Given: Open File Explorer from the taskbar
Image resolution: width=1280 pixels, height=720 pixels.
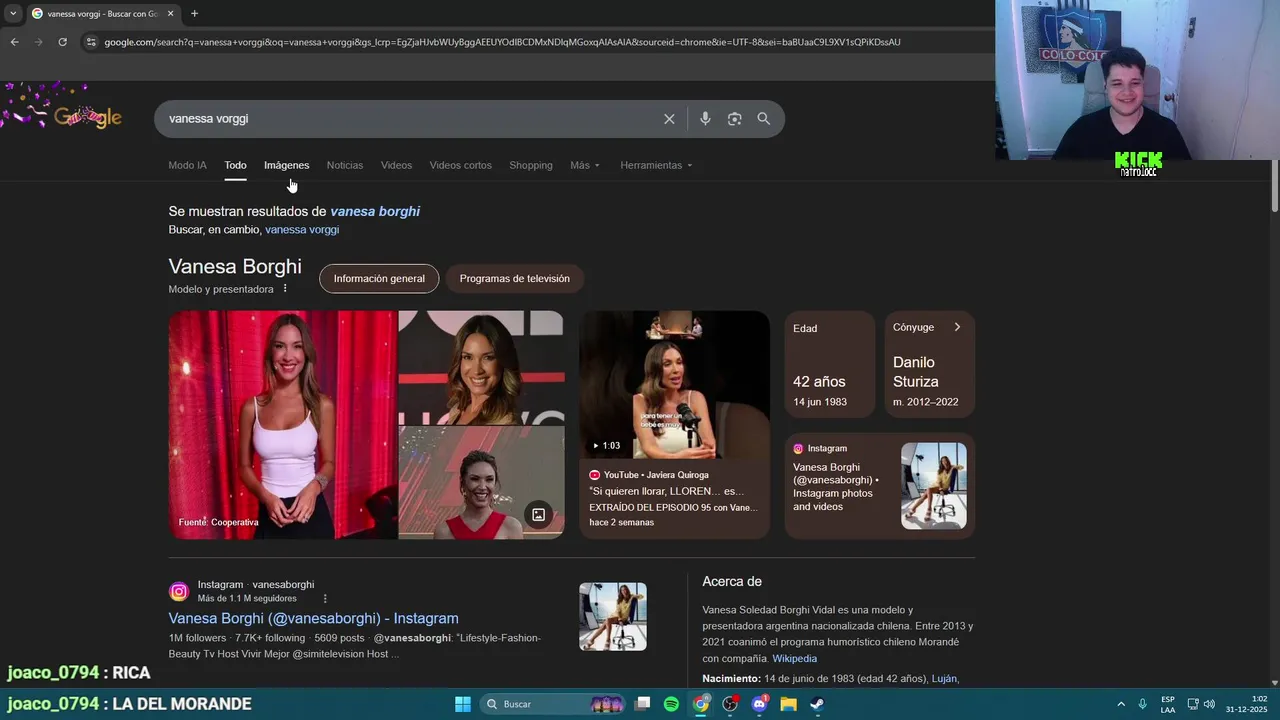Looking at the screenshot, I should click(788, 704).
